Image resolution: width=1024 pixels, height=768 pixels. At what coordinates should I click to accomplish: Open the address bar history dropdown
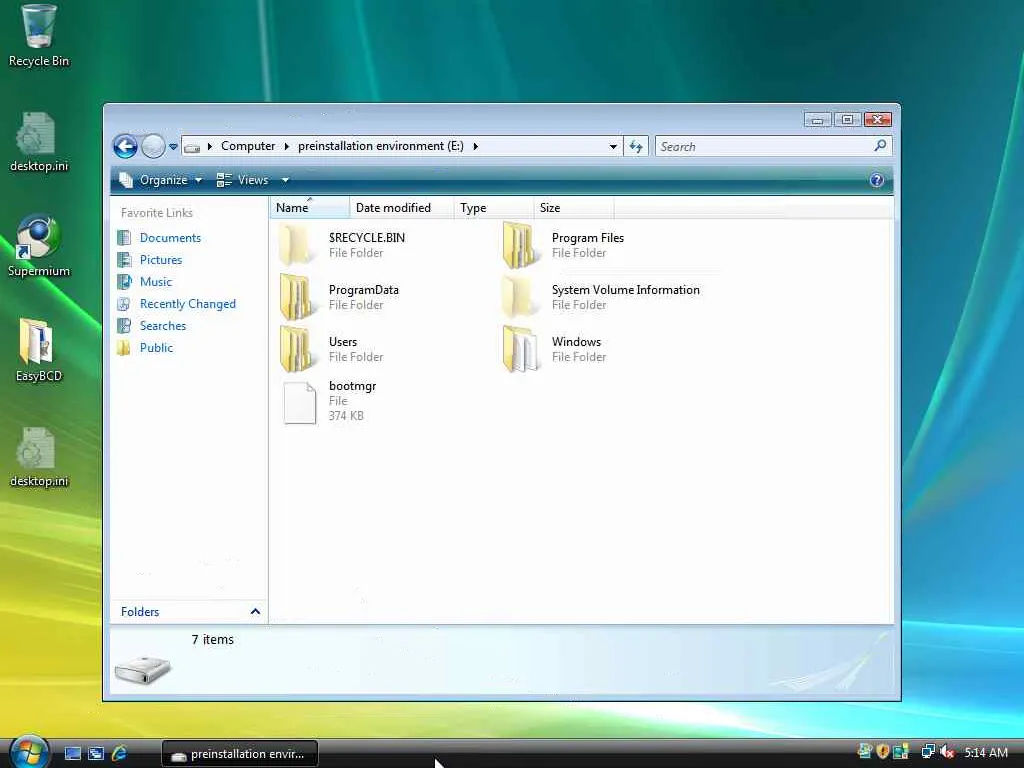[613, 146]
